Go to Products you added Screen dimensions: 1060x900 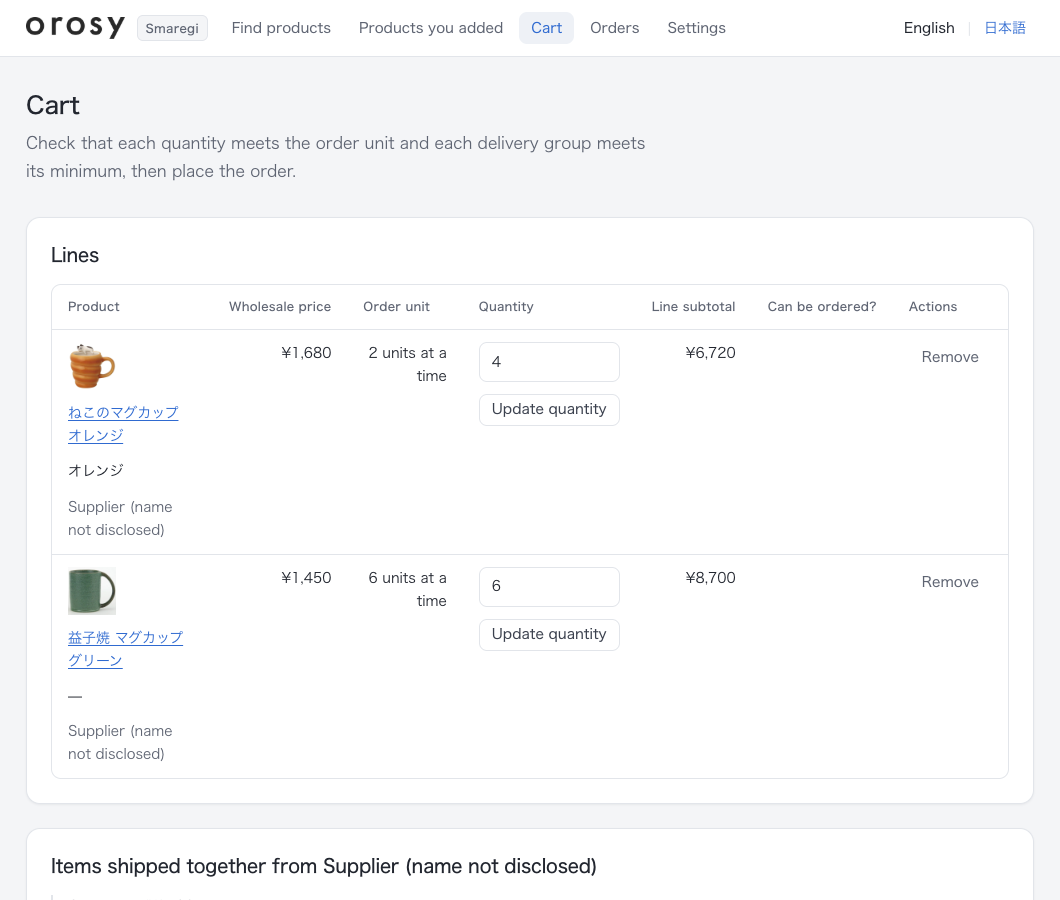coord(431,28)
